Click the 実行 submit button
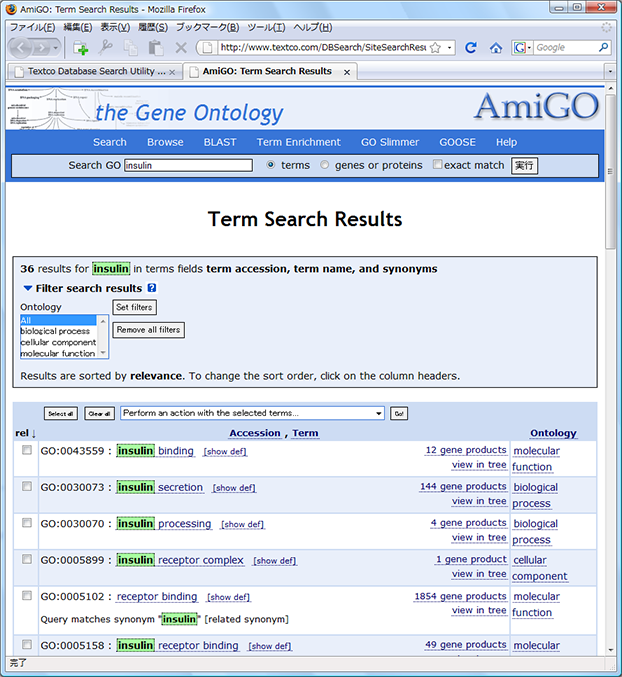This screenshot has width=622, height=677. (x=524, y=166)
